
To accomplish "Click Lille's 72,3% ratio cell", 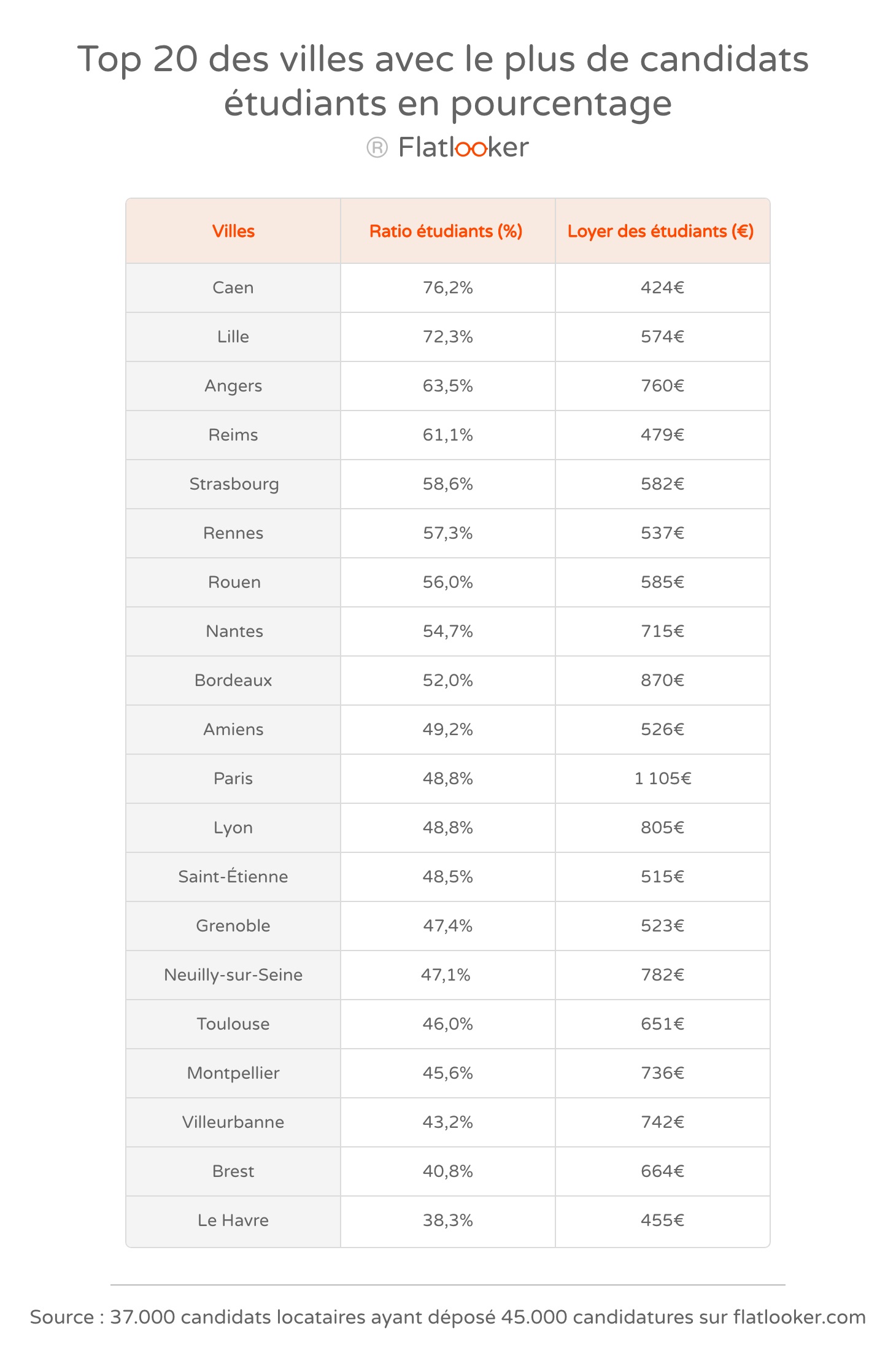I will (448, 337).
